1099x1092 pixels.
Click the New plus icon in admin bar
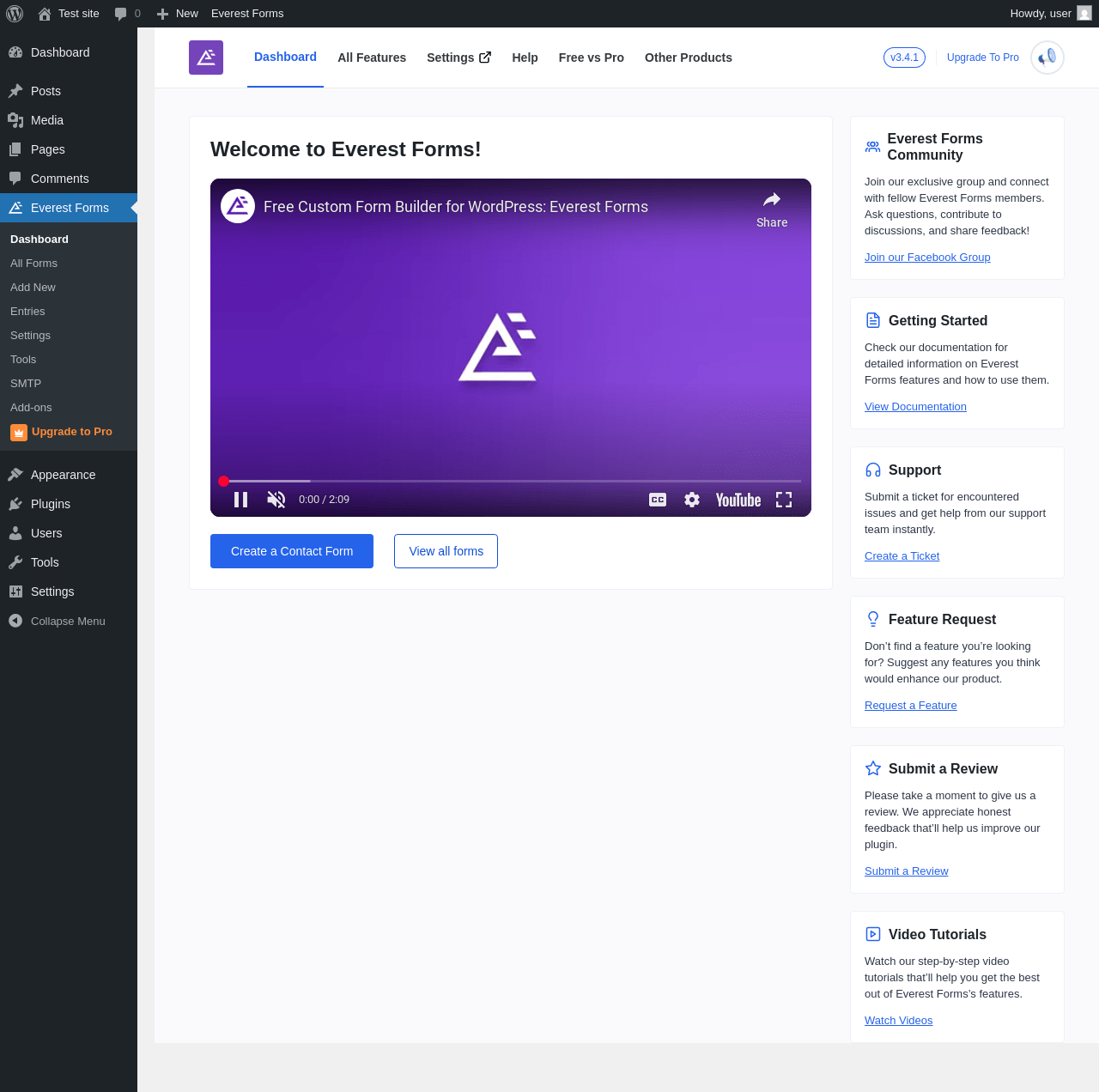coord(162,14)
